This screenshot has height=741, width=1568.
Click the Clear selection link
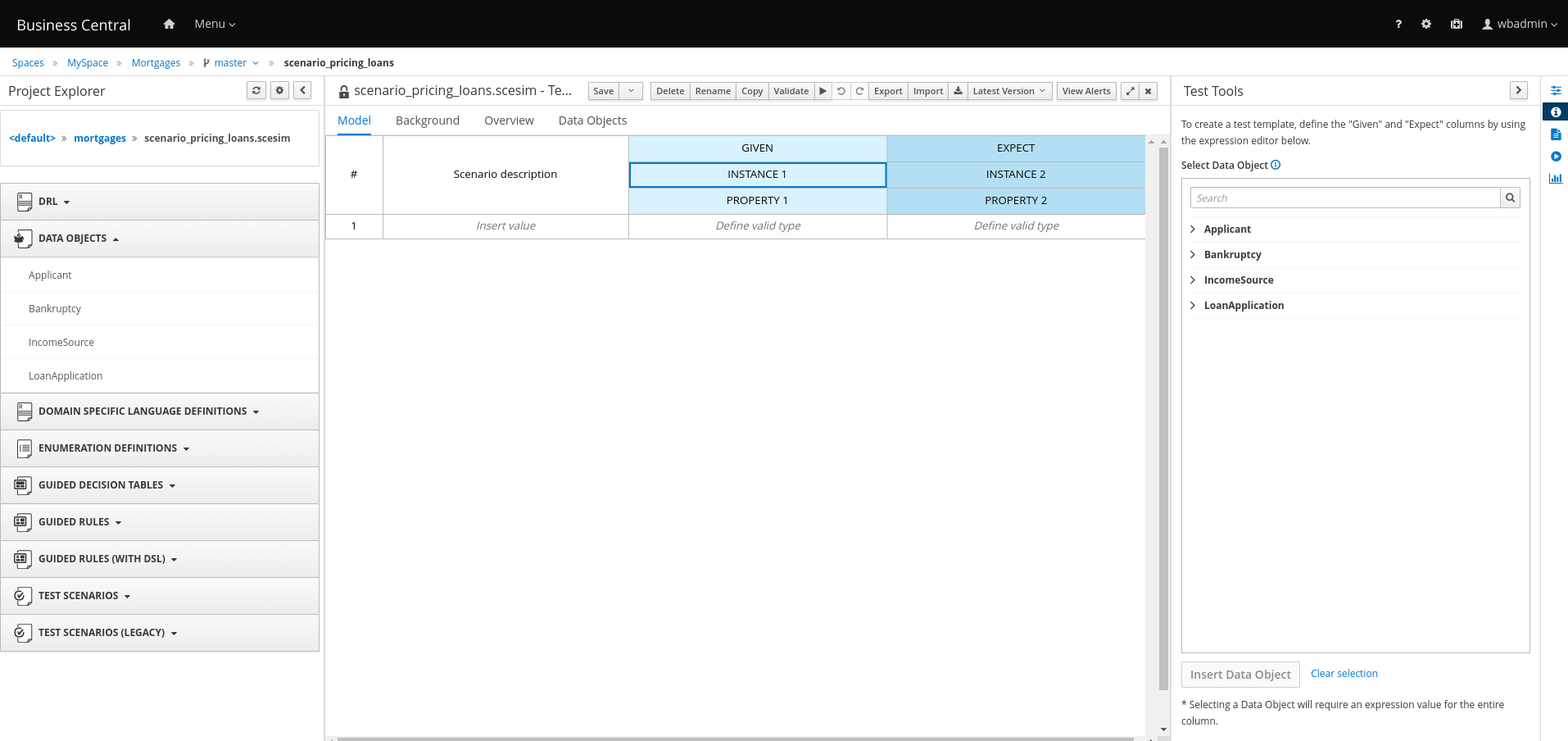pyautogui.click(x=1344, y=674)
